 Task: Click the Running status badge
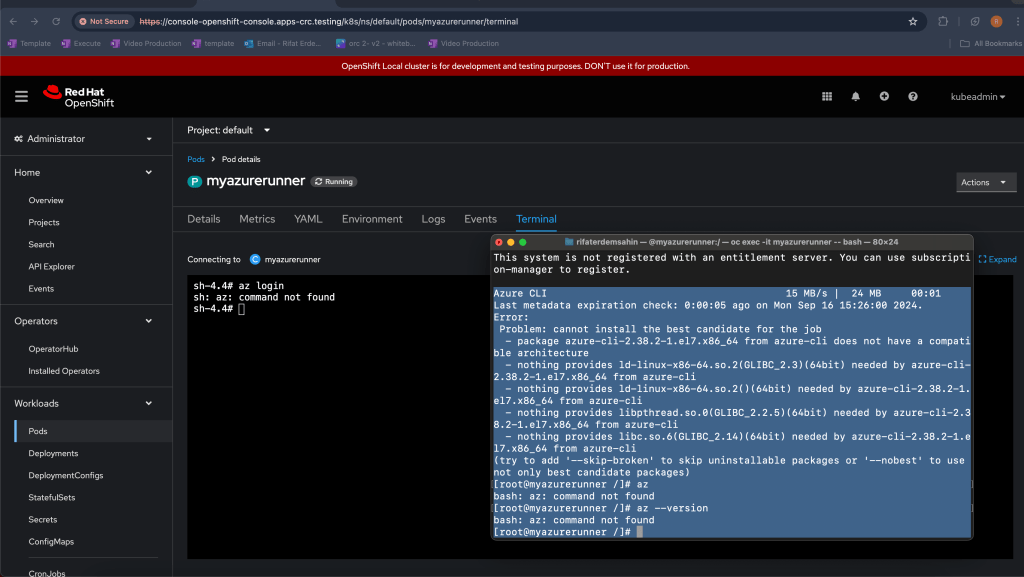click(x=334, y=181)
